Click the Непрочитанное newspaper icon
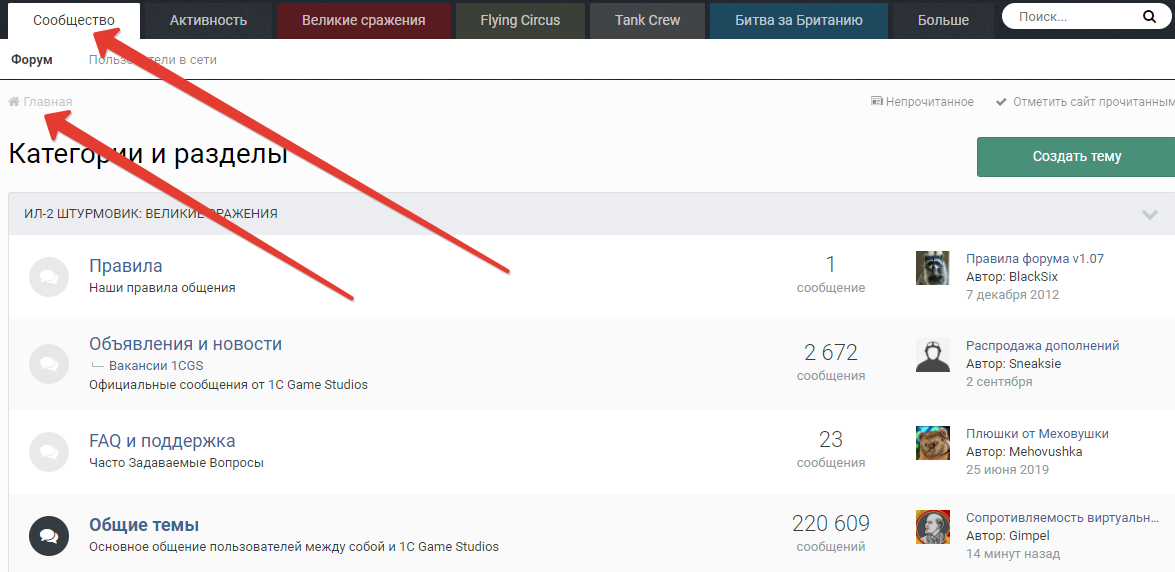Screen dimensions: 1175x572 point(877,102)
